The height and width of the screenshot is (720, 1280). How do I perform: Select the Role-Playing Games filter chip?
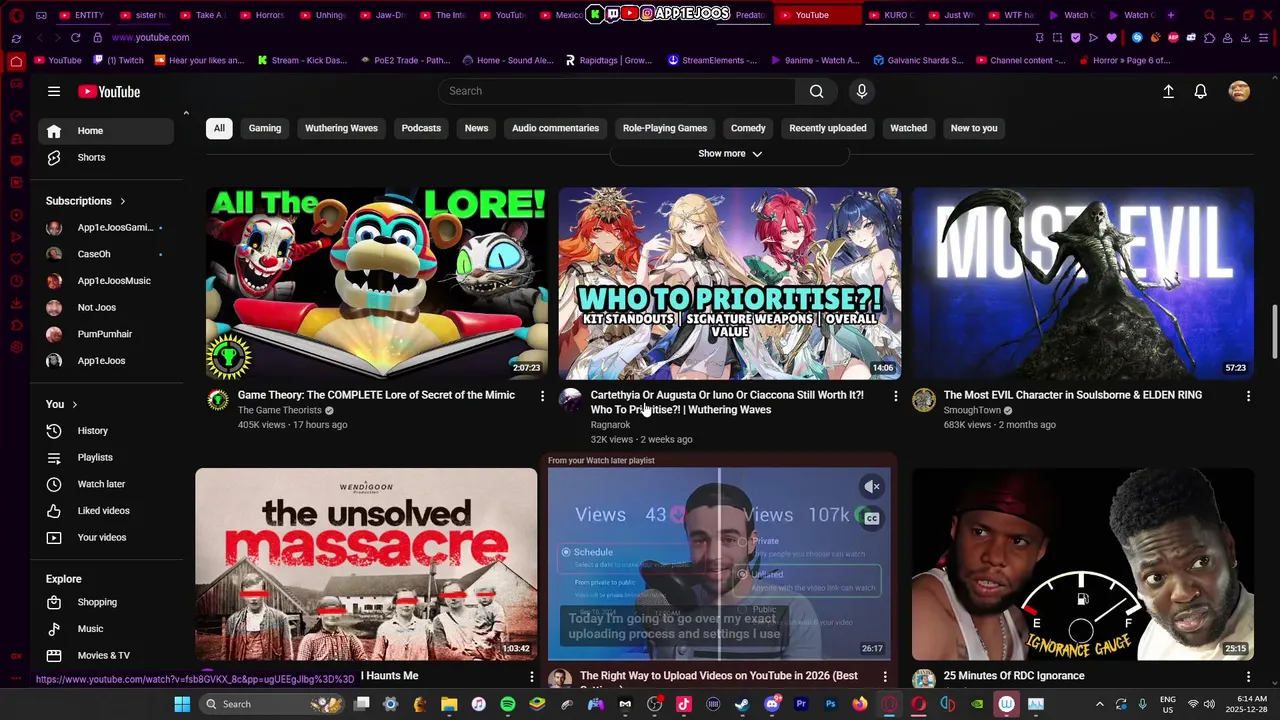665,128
